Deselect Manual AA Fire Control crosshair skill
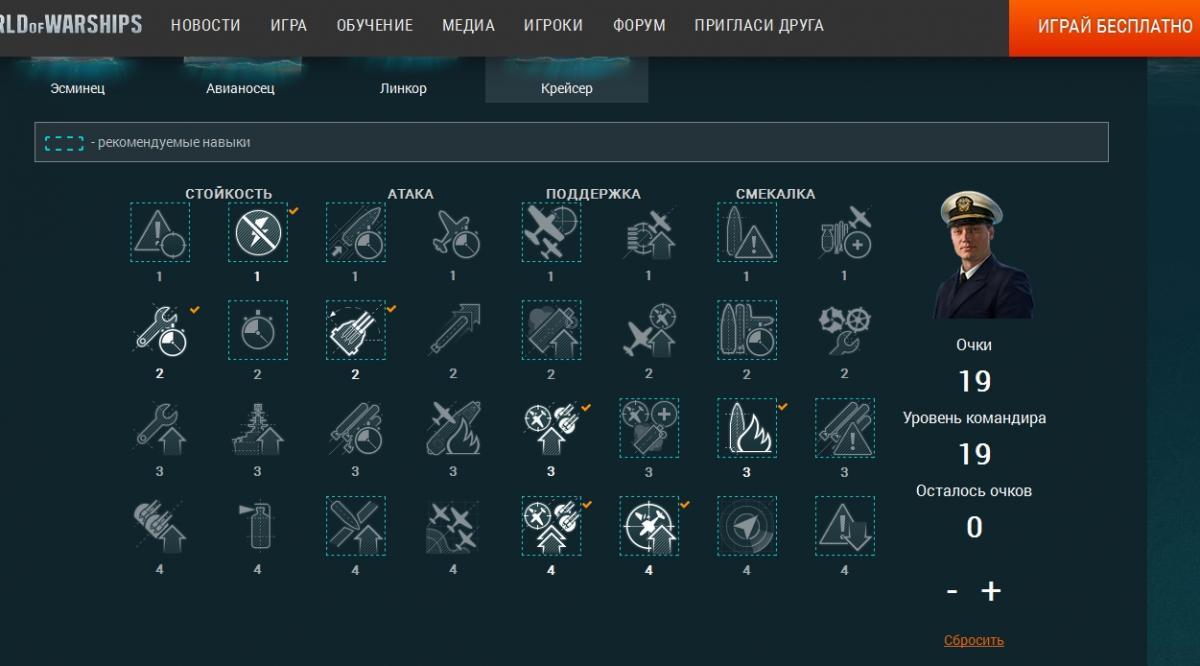 [x=650, y=526]
